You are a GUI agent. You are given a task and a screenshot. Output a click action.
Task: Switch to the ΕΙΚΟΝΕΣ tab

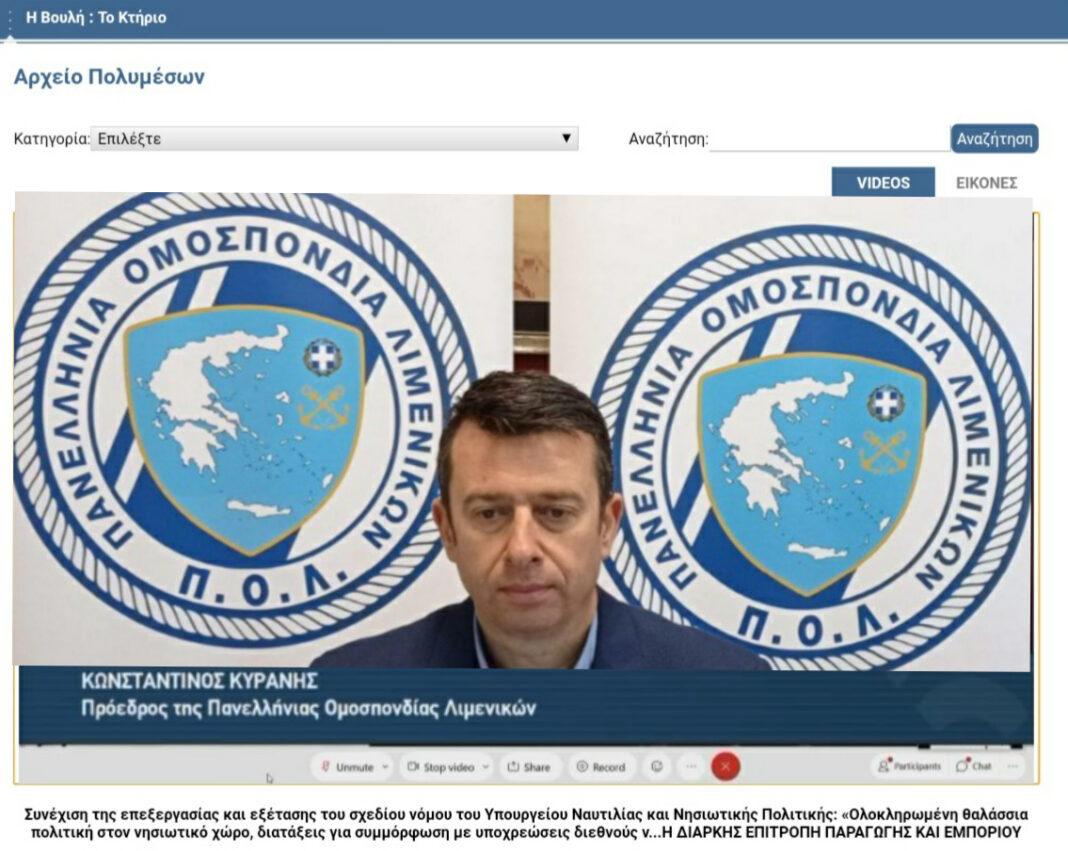(986, 183)
